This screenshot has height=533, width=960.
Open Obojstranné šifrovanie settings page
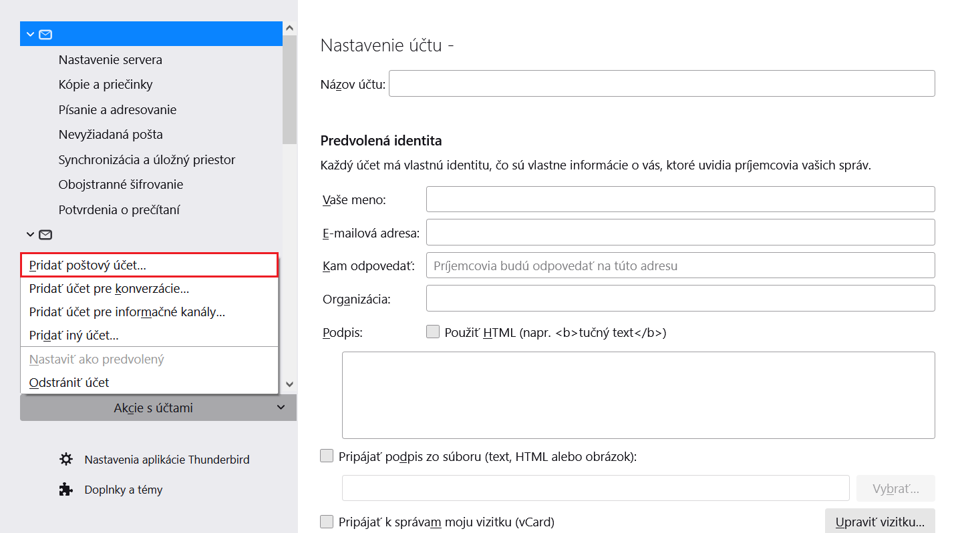point(121,184)
